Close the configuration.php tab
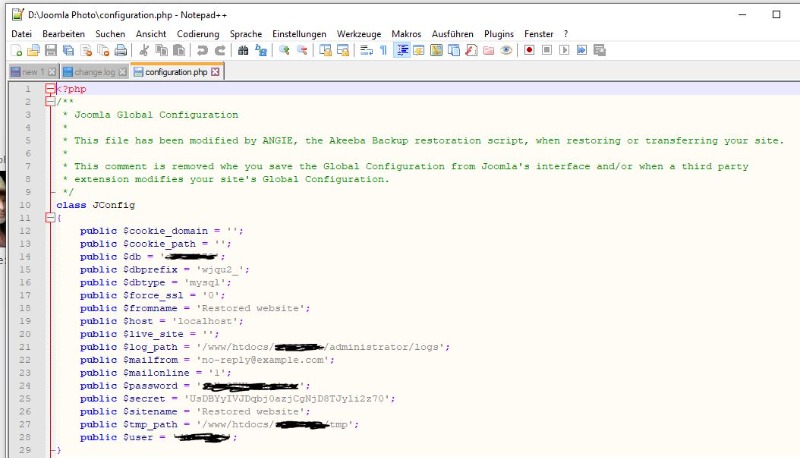The width and height of the screenshot is (800, 458). coord(215,72)
